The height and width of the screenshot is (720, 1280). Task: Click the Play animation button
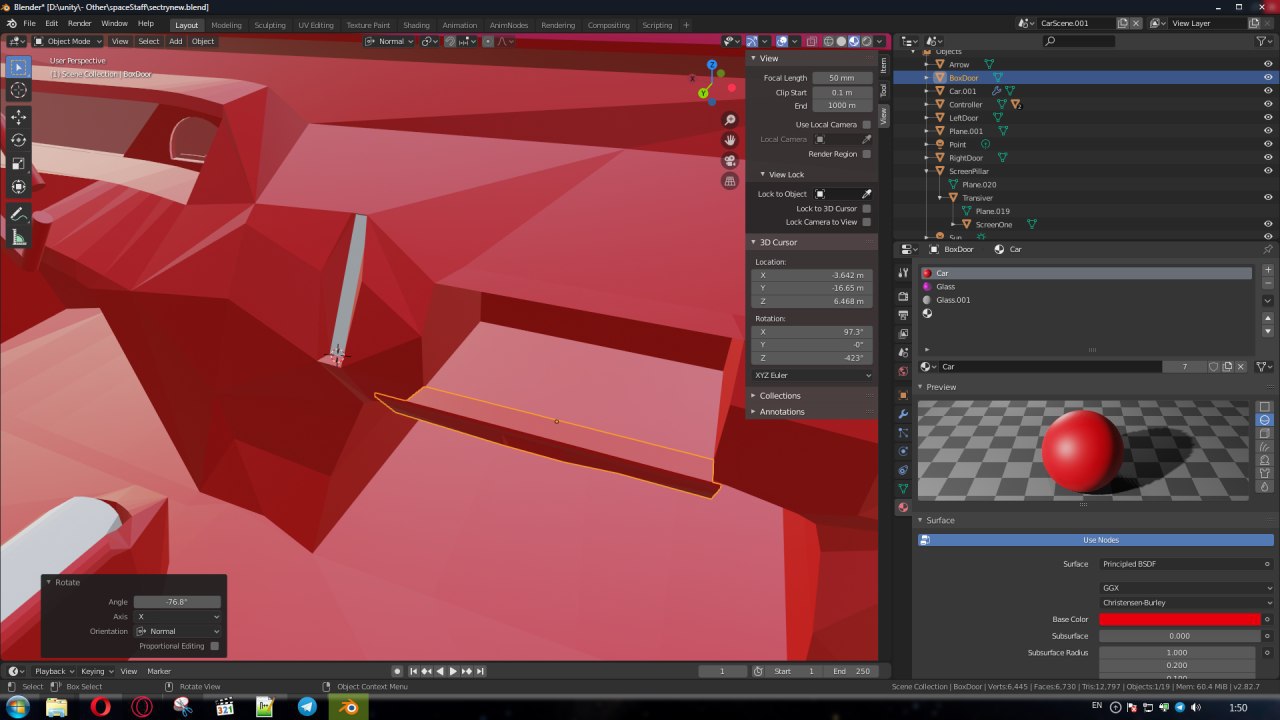453,671
